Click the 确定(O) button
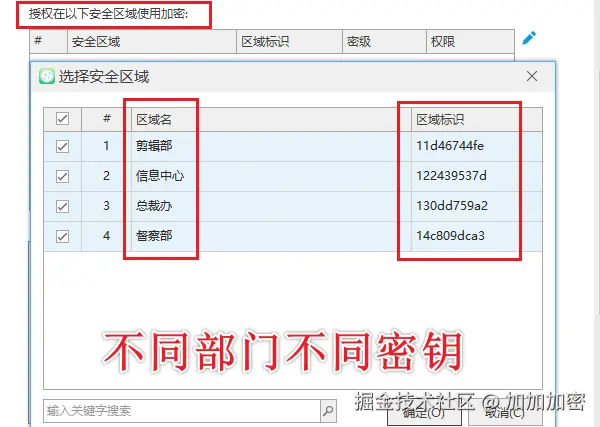 [x=424, y=413]
